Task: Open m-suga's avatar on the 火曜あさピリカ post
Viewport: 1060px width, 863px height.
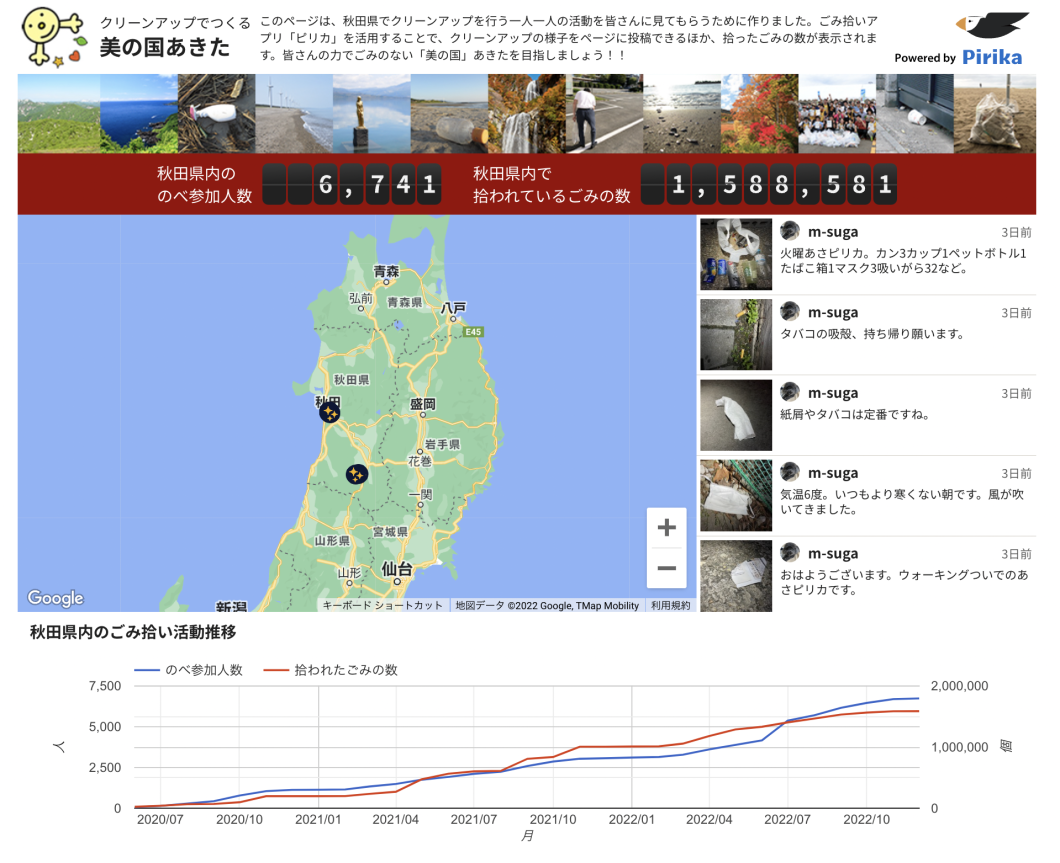Action: click(x=790, y=231)
